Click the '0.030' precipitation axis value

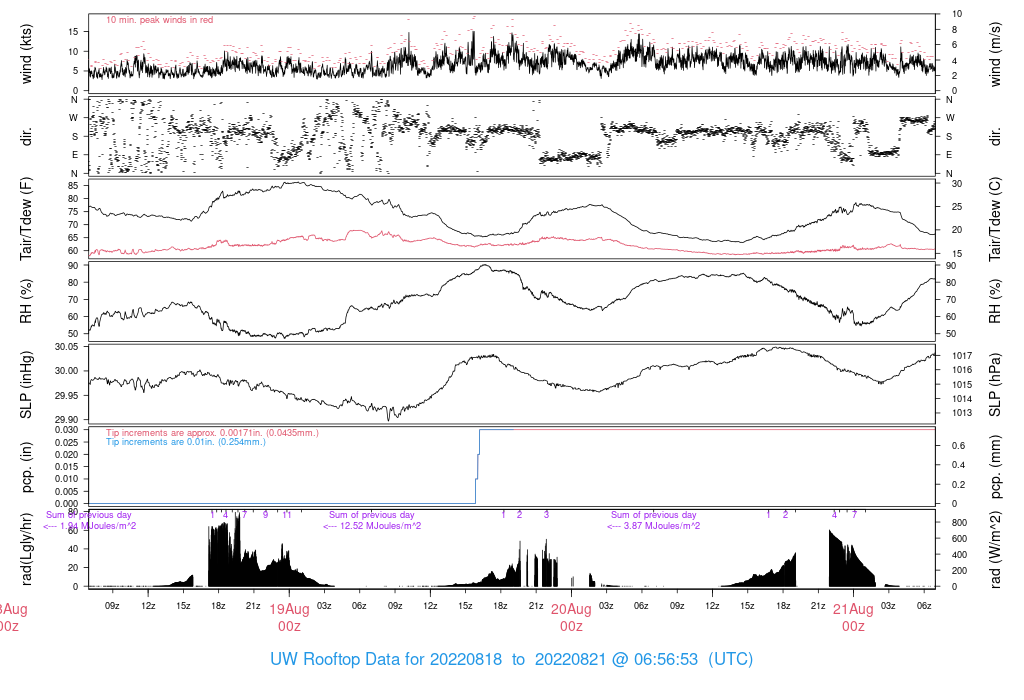pyautogui.click(x=67, y=430)
